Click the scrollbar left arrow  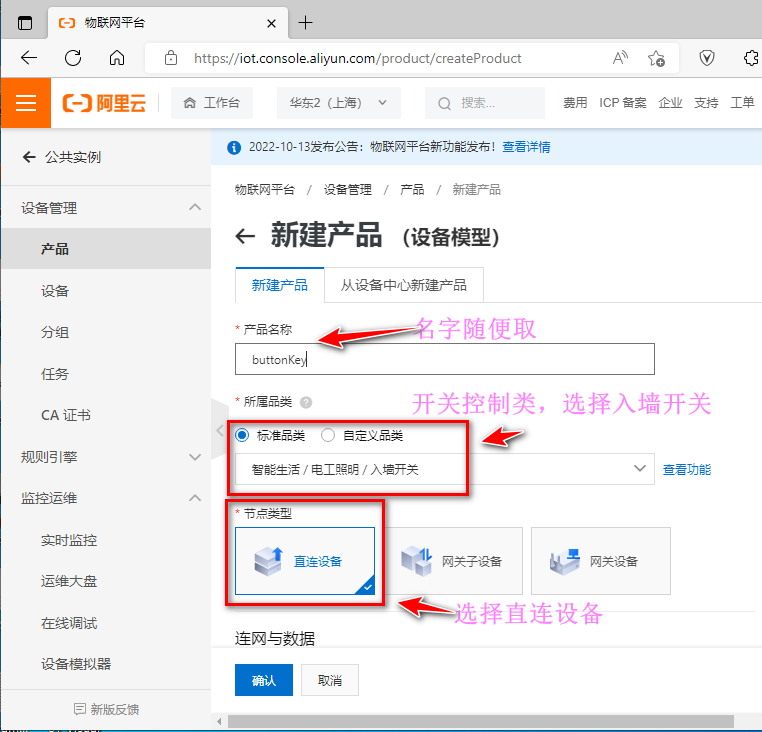pos(219,721)
